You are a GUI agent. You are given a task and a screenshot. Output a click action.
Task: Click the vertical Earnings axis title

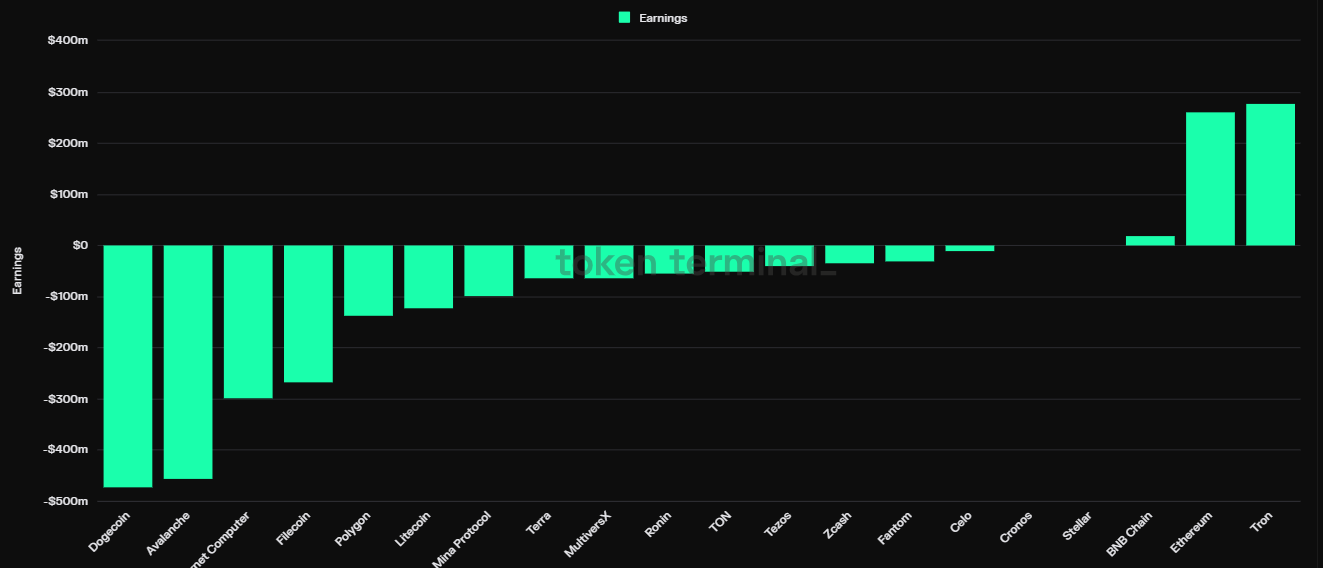[x=17, y=270]
